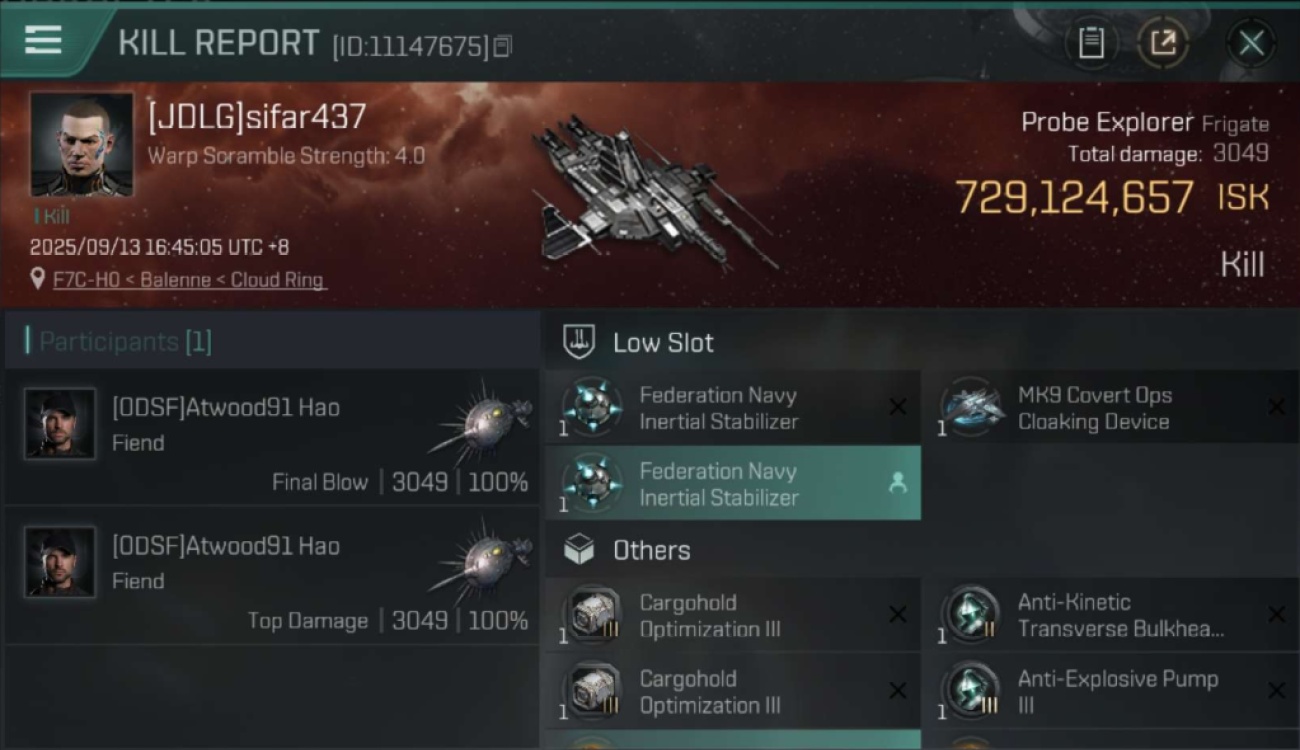Close the kill report window

(1251, 43)
